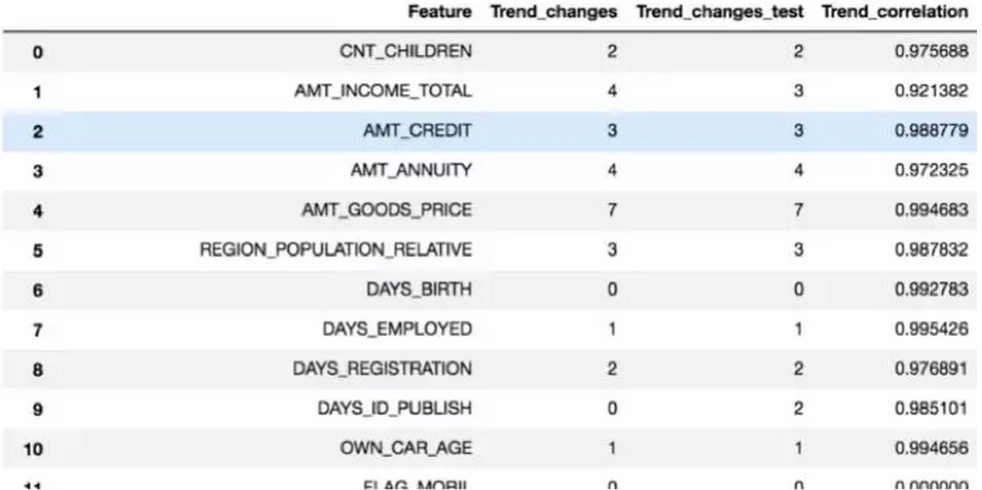Click row index 4
The width and height of the screenshot is (982, 490).
[x=38, y=211]
